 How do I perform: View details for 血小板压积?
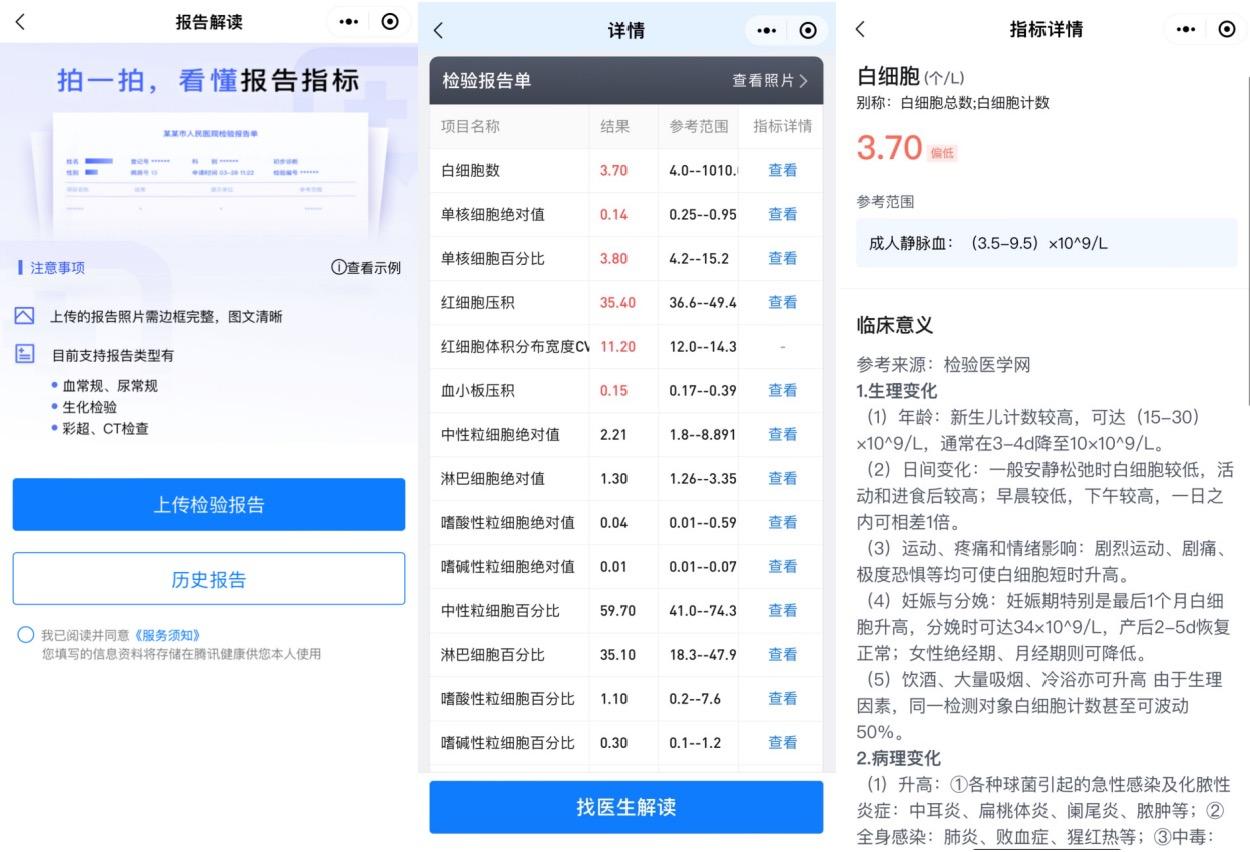coord(782,390)
